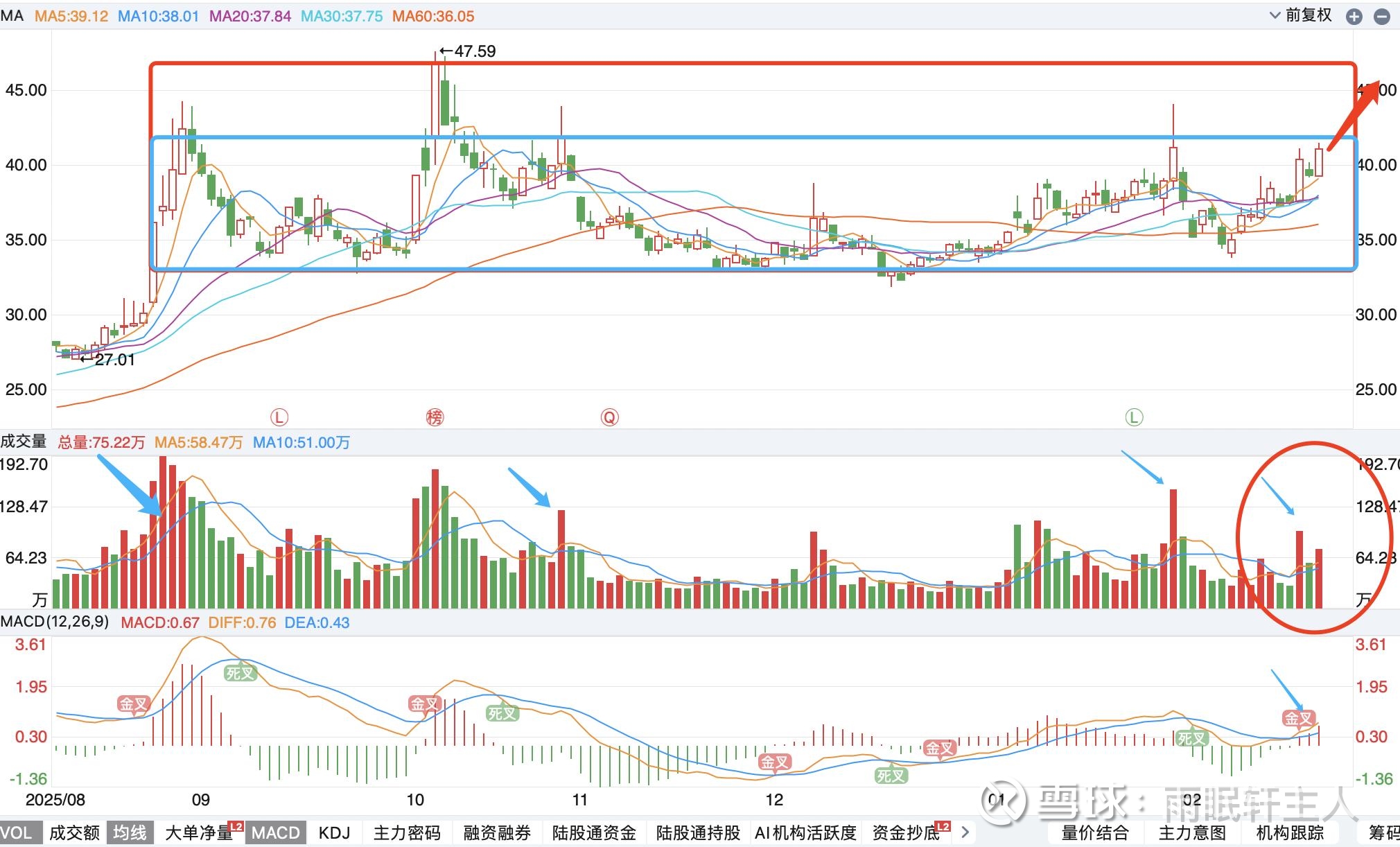The image size is (1400, 847).
Task: Click the red Q event marker
Action: (609, 417)
